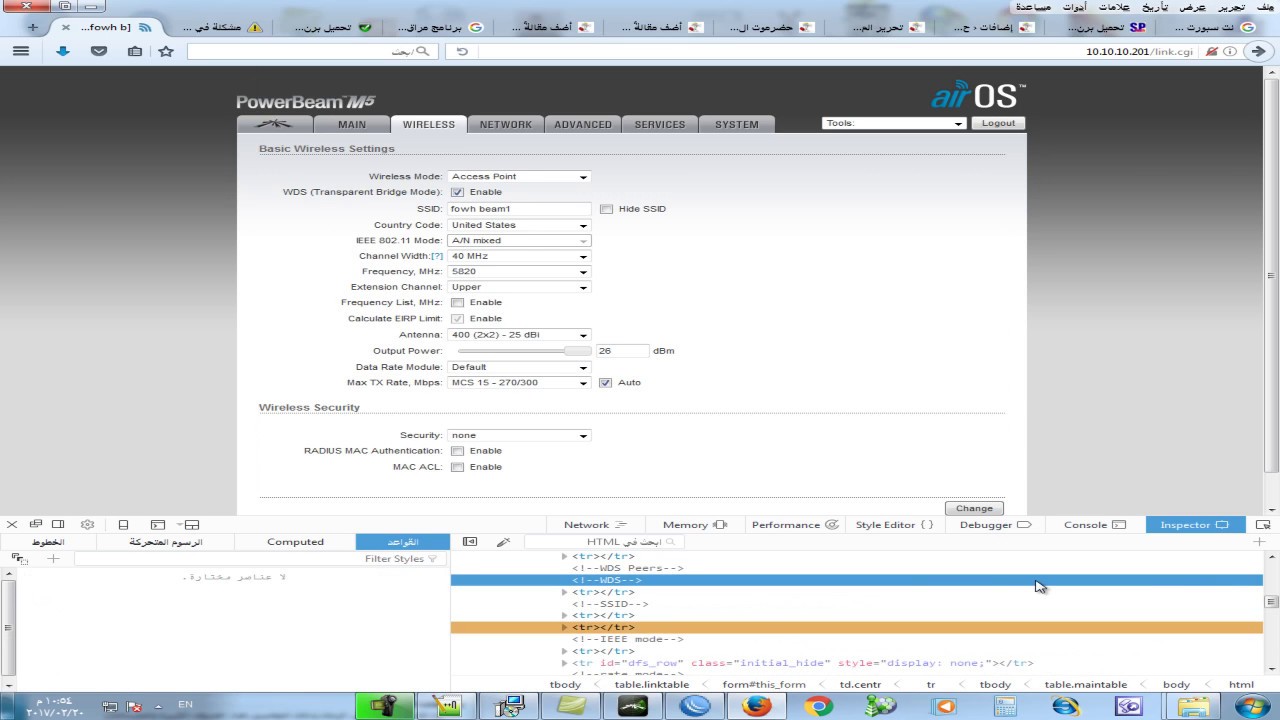
Task: Open the Pocket list icon
Action: tap(99, 51)
